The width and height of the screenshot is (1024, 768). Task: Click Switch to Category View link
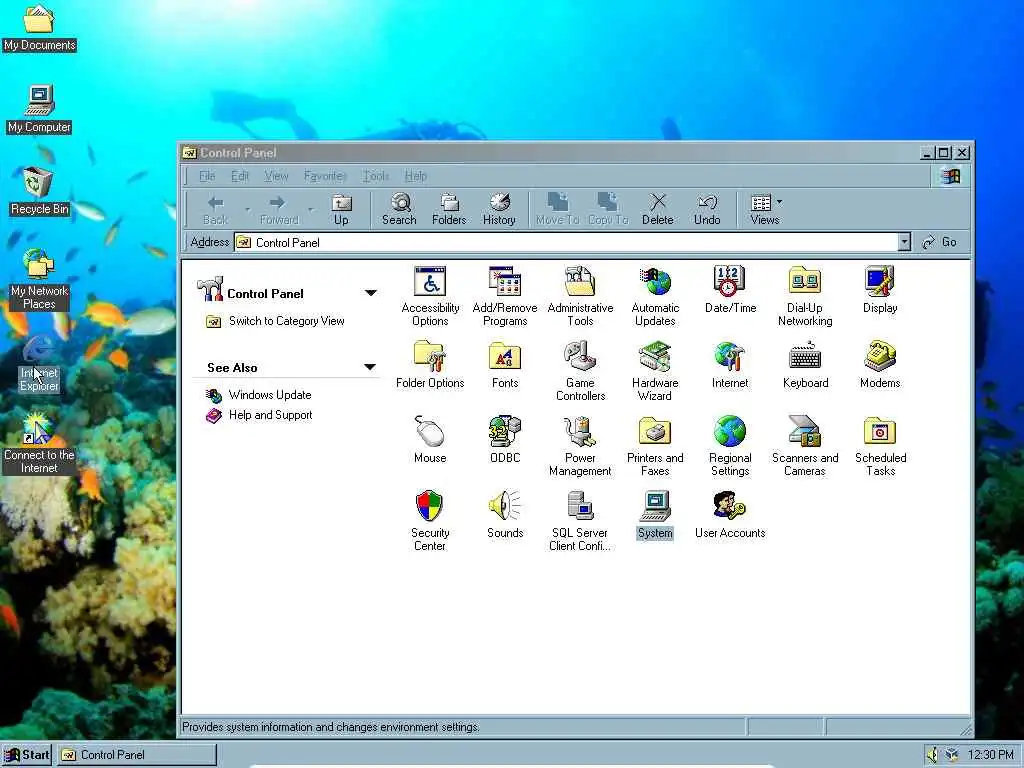(286, 321)
